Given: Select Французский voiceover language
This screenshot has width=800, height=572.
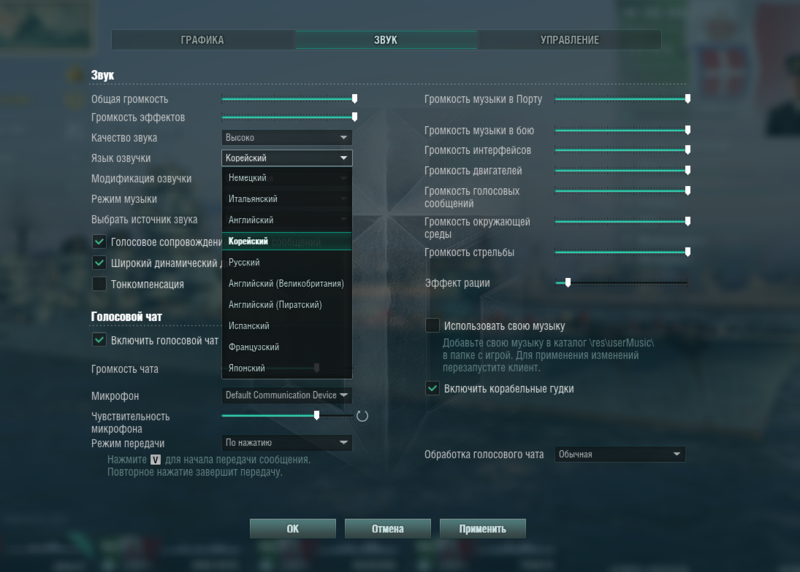Looking at the screenshot, I should (287, 347).
